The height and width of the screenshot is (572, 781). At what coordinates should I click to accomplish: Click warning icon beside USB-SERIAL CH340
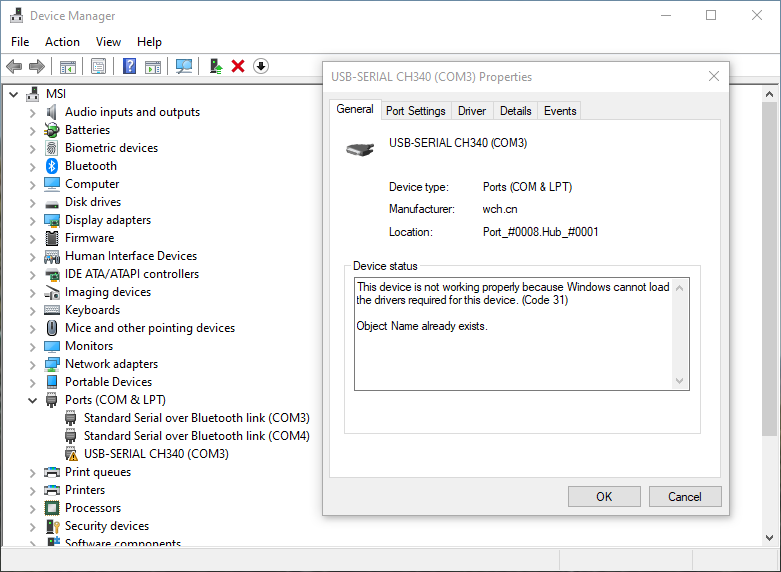tap(71, 454)
